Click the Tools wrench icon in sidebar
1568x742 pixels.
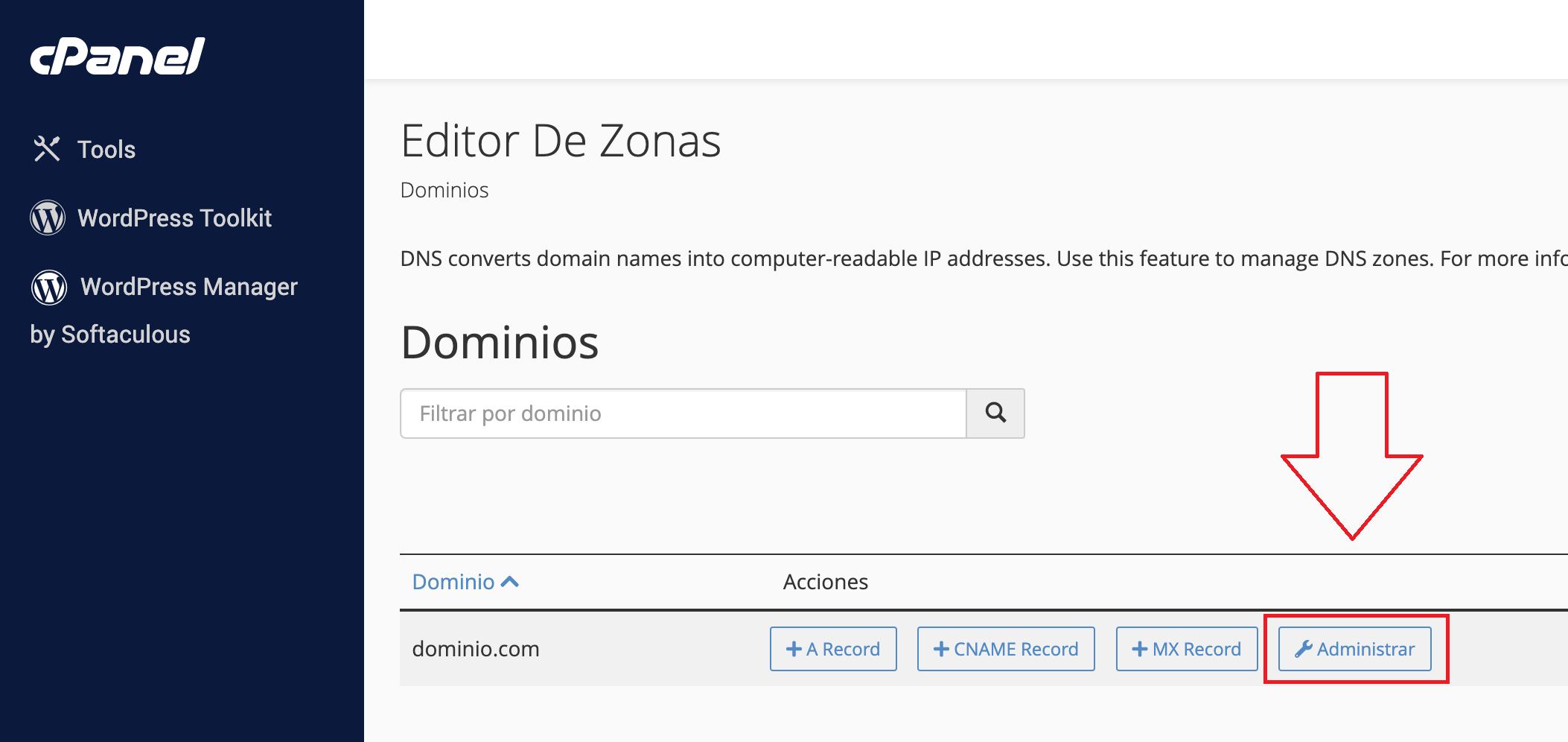pos(47,149)
